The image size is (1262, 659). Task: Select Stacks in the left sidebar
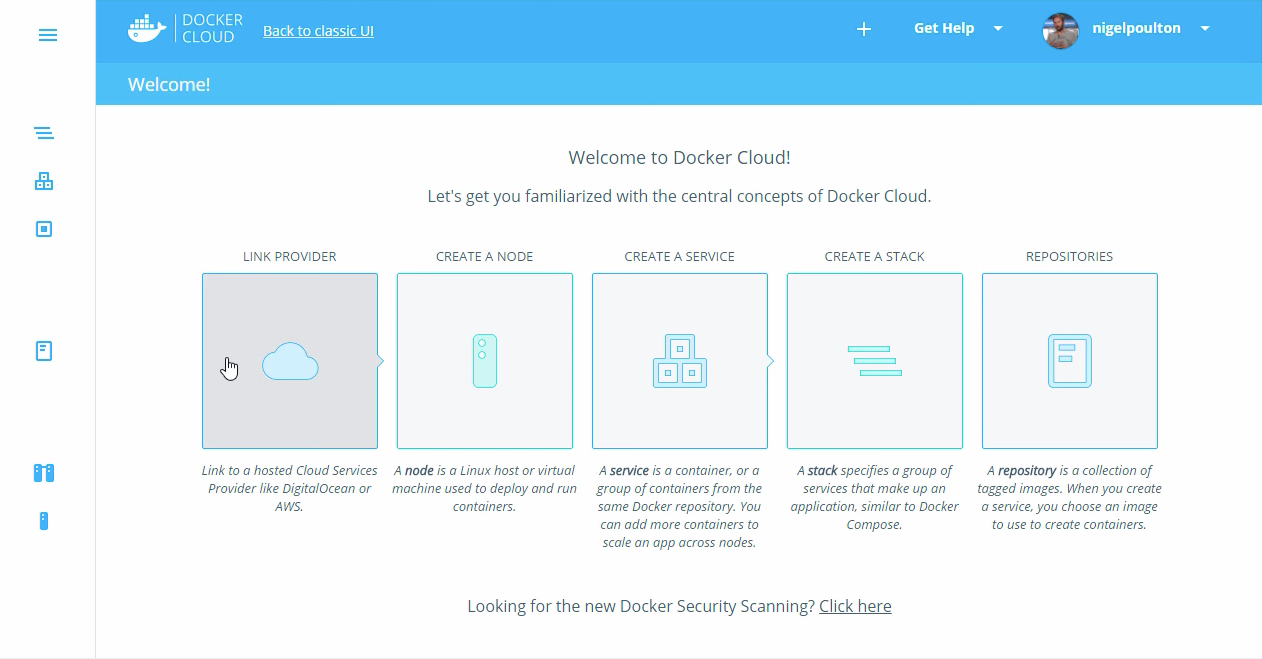(43, 132)
